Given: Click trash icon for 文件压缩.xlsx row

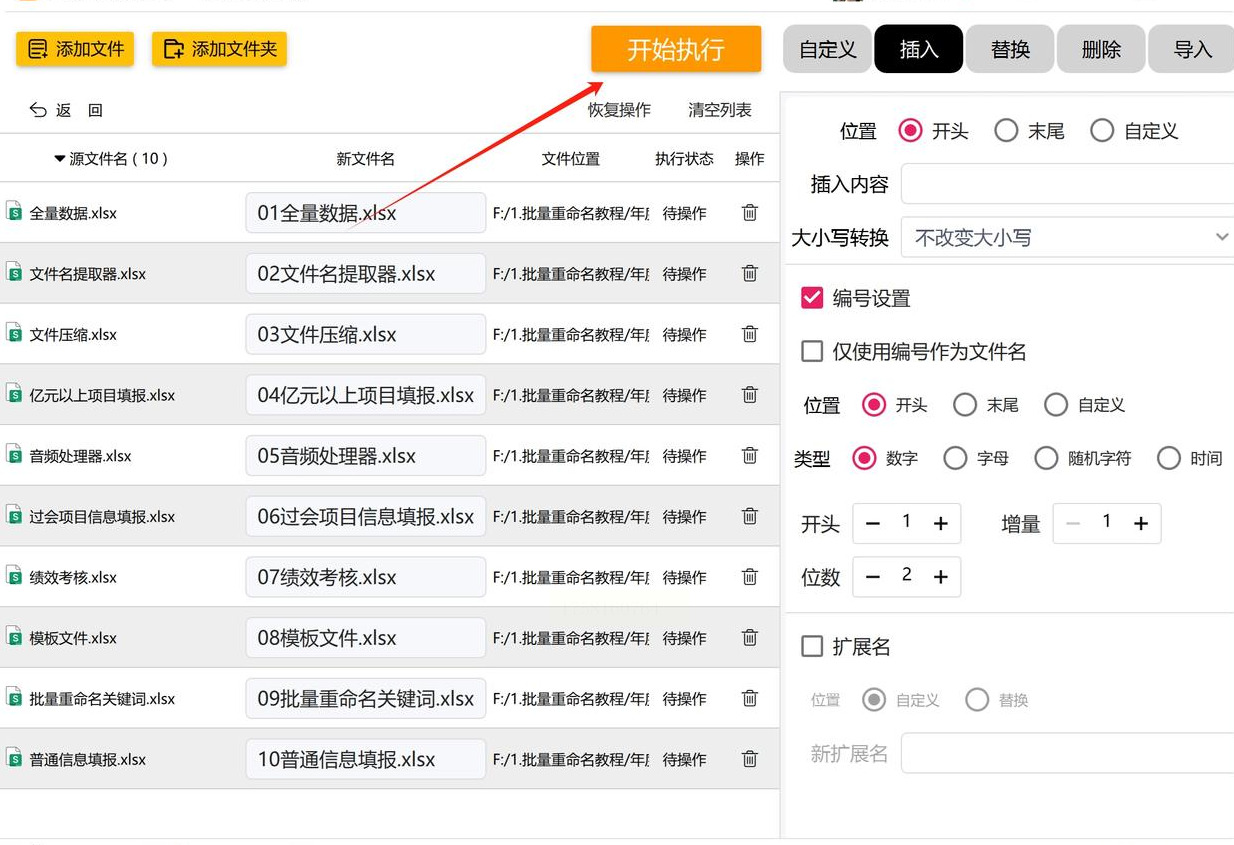Looking at the screenshot, I should click(750, 334).
